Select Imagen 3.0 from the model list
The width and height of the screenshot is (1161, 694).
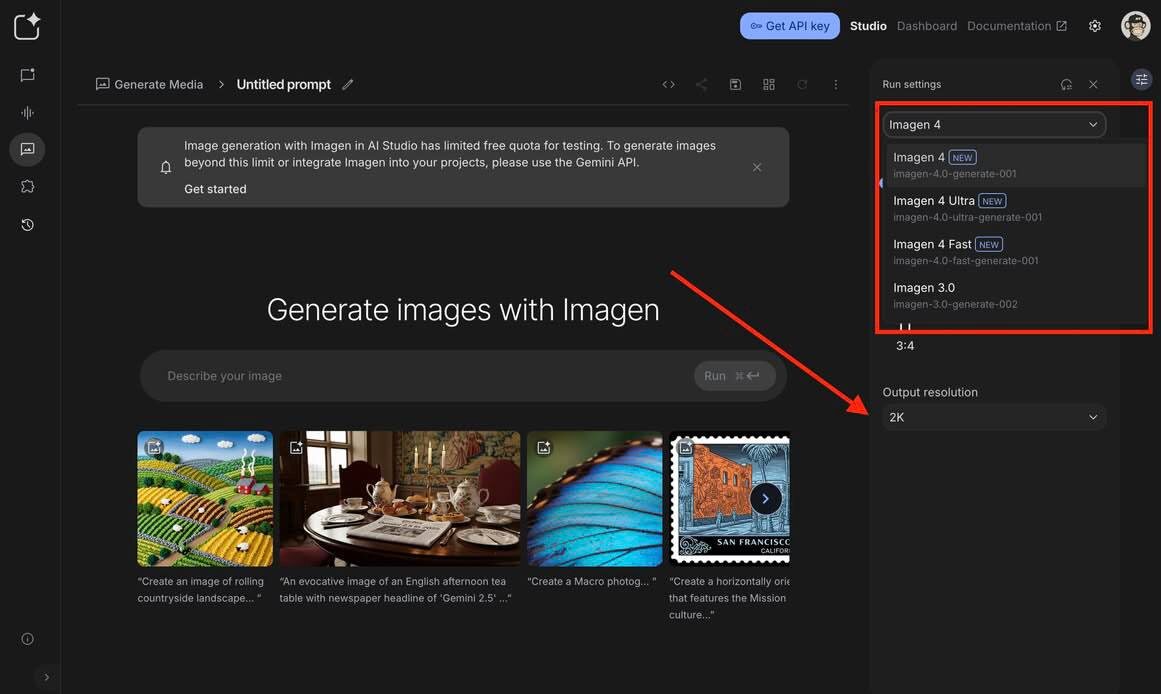pyautogui.click(x=1016, y=296)
